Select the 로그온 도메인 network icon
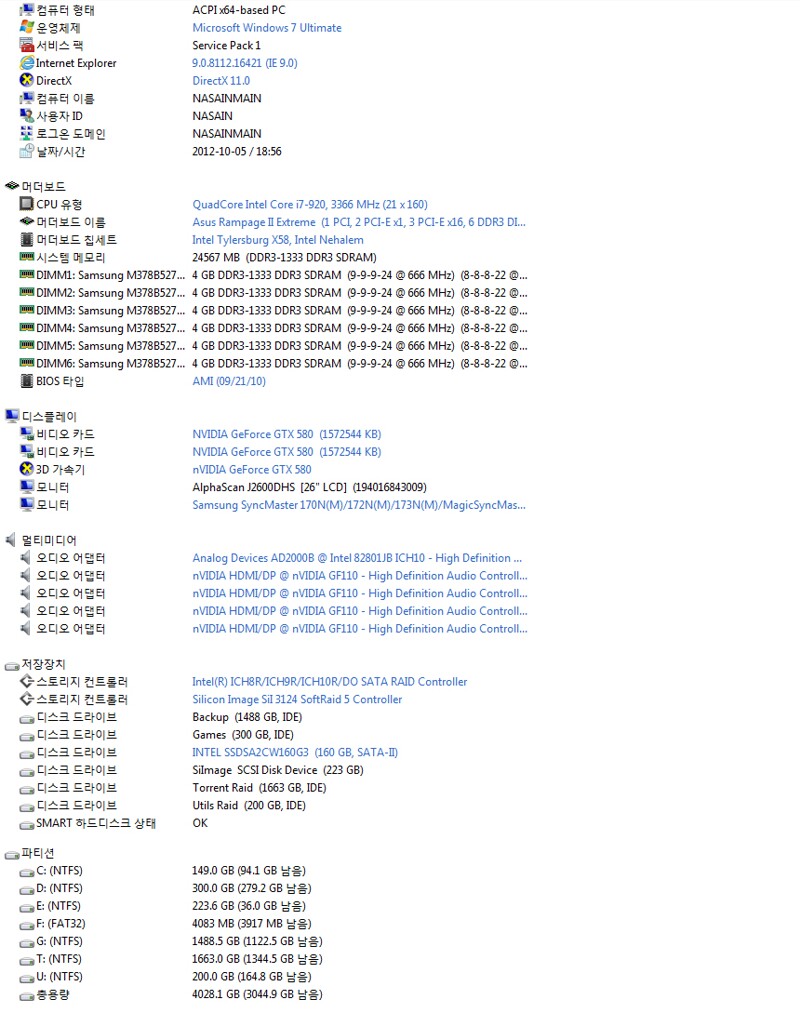 coord(26,133)
